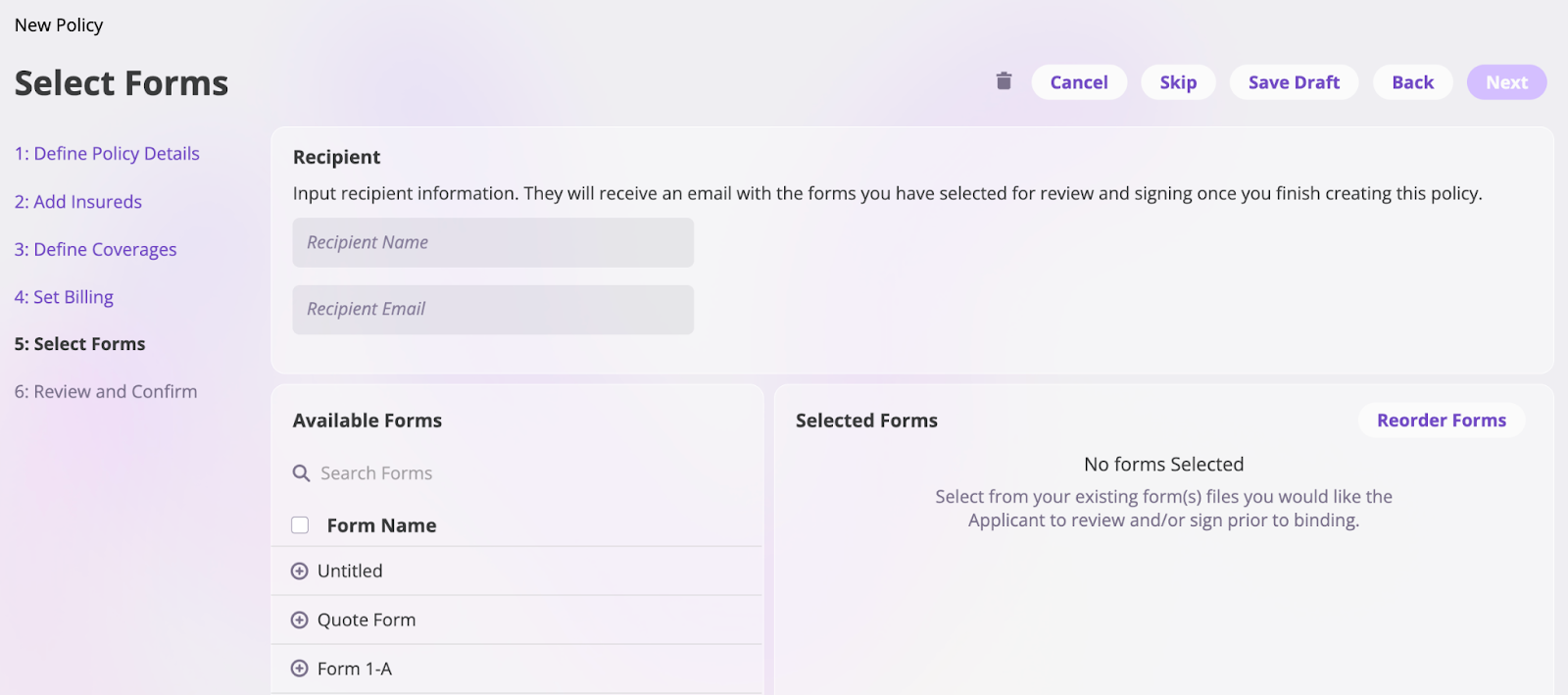This screenshot has height=695, width=1568.
Task: Open Reorder Forms
Action: tap(1441, 421)
